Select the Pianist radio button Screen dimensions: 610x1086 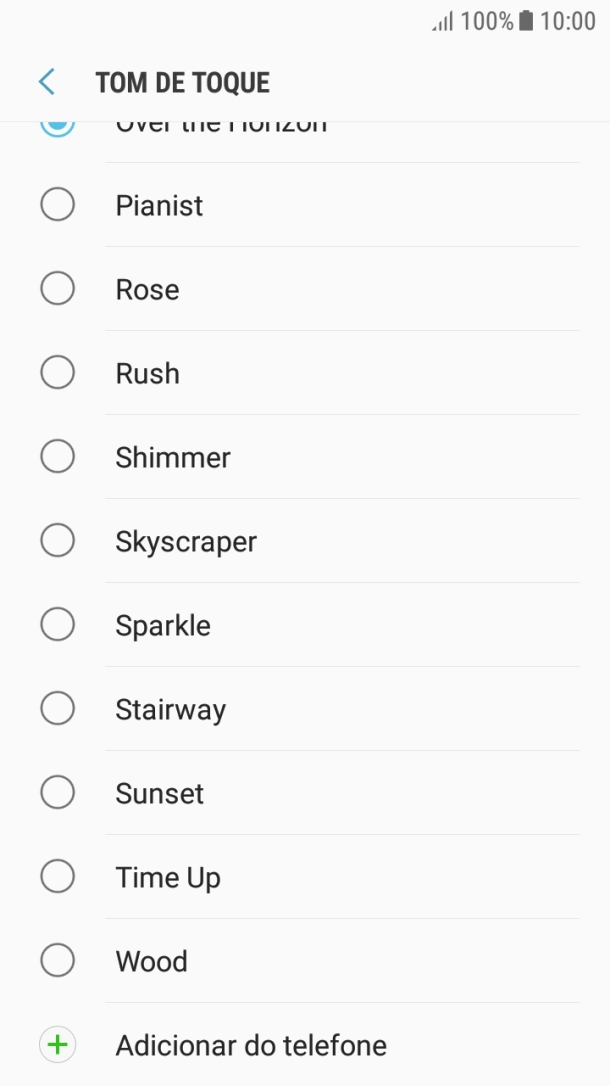coord(57,205)
